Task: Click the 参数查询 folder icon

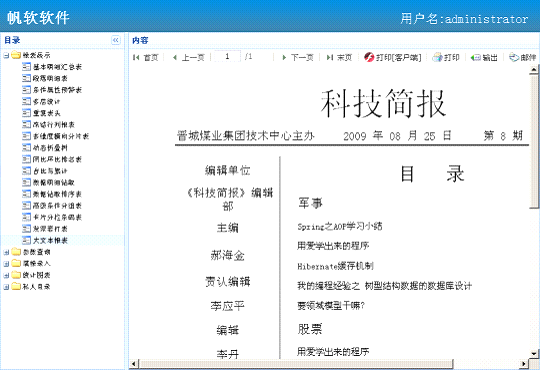Action: coord(16,252)
